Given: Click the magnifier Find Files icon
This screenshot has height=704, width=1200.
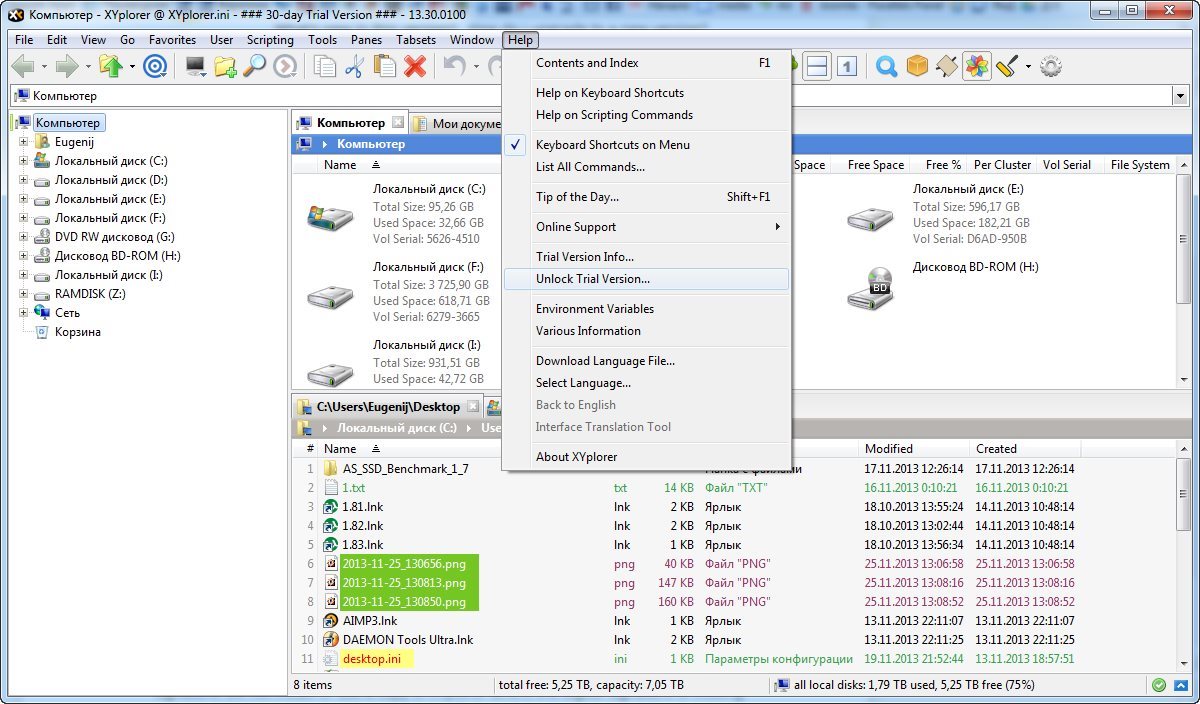Looking at the screenshot, I should coord(255,67).
